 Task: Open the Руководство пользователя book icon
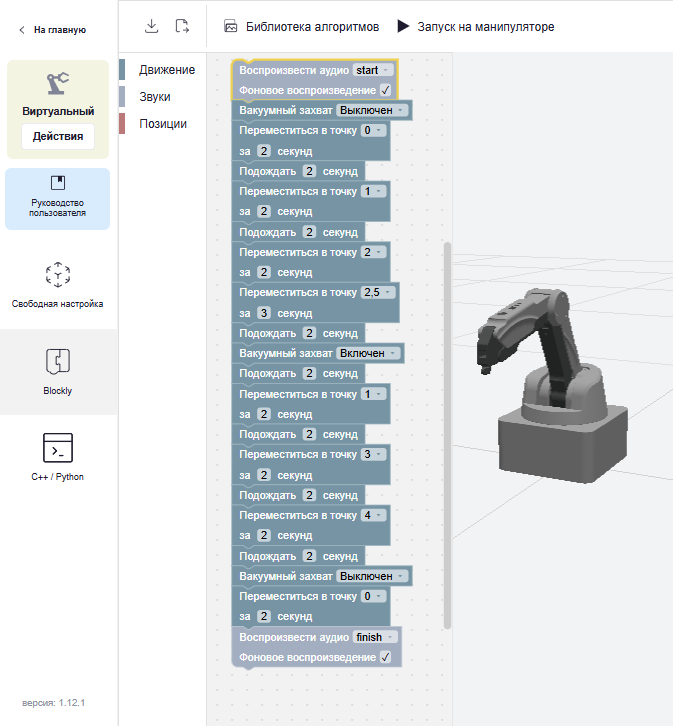pos(58,182)
